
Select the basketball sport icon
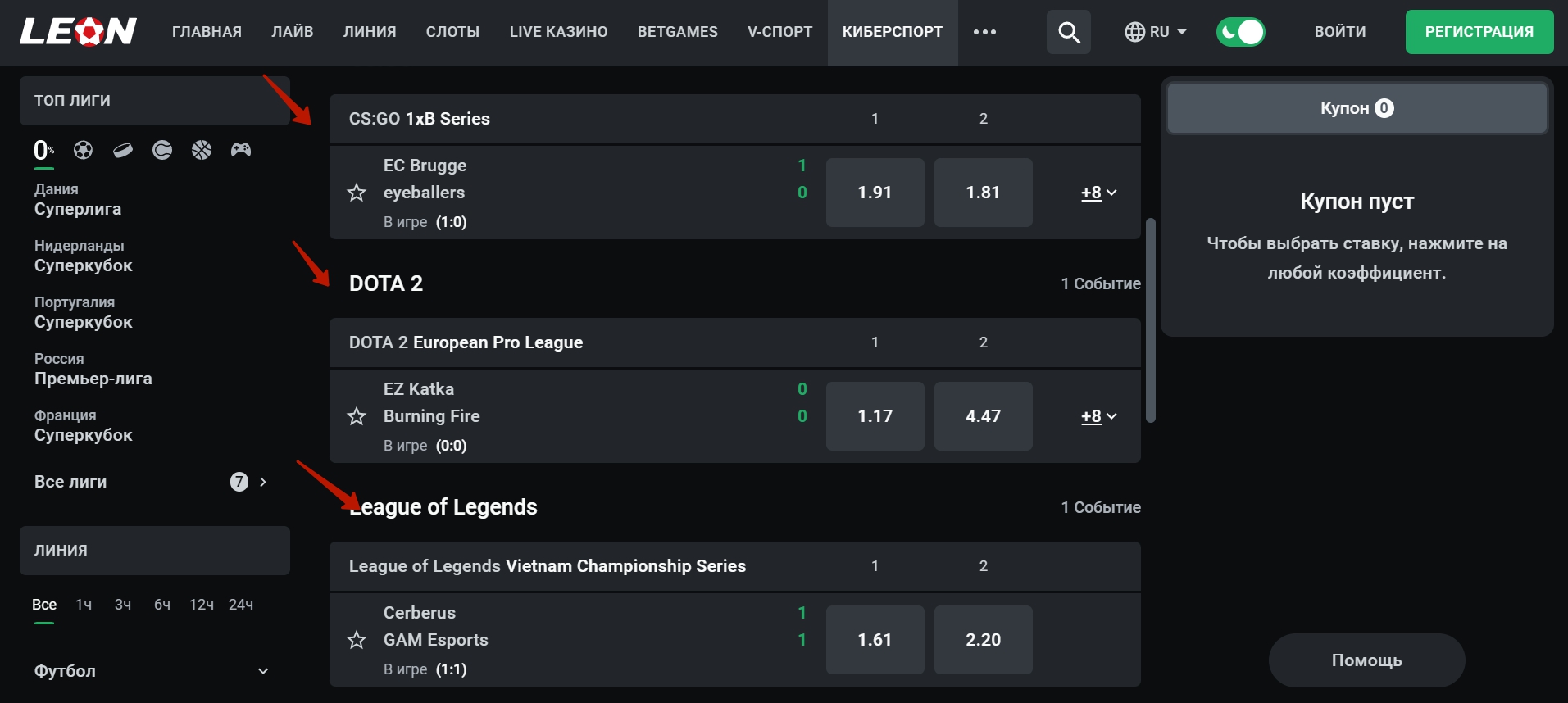point(202,150)
